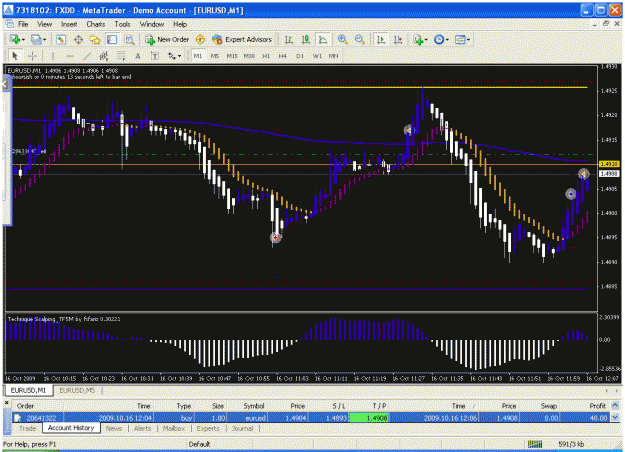The height and width of the screenshot is (452, 625).
Task: Switch to the EURUSD,M5 chart tab
Action: pyautogui.click(x=77, y=391)
